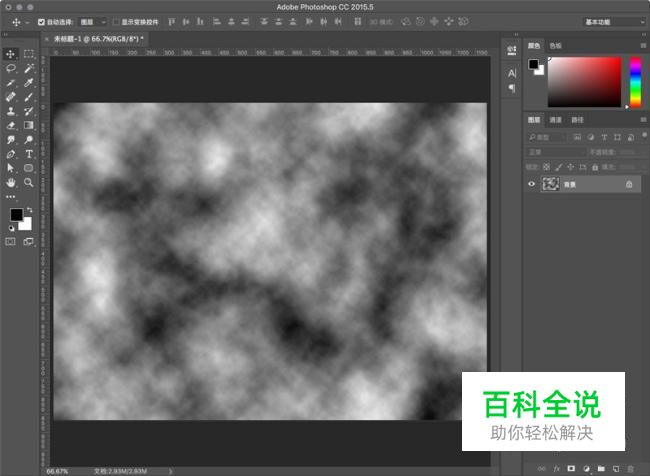Pick a hue on the rainbow hue slider
650x476 pixels.
[635, 82]
